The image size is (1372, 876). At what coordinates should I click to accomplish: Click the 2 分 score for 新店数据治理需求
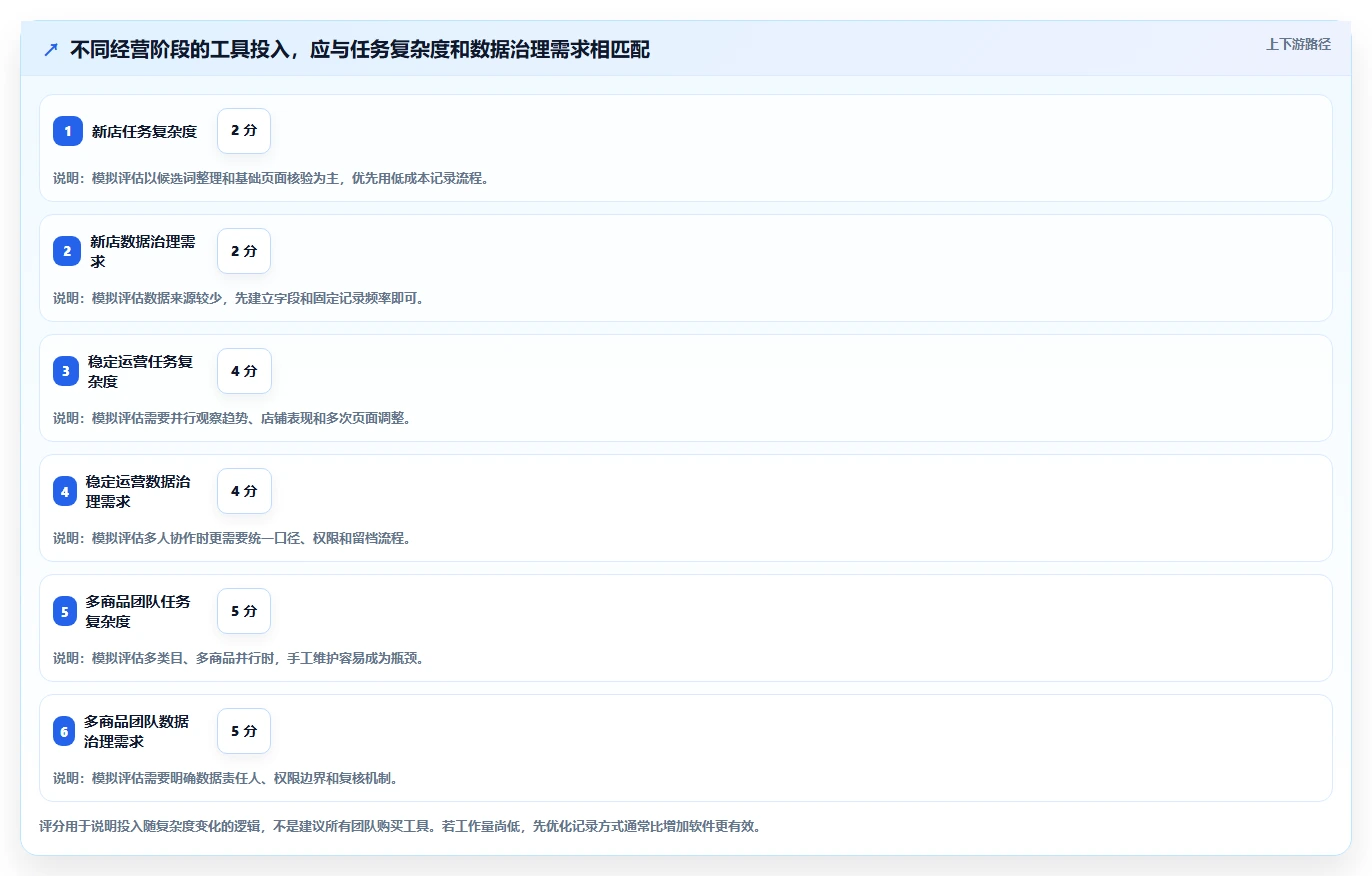click(244, 251)
